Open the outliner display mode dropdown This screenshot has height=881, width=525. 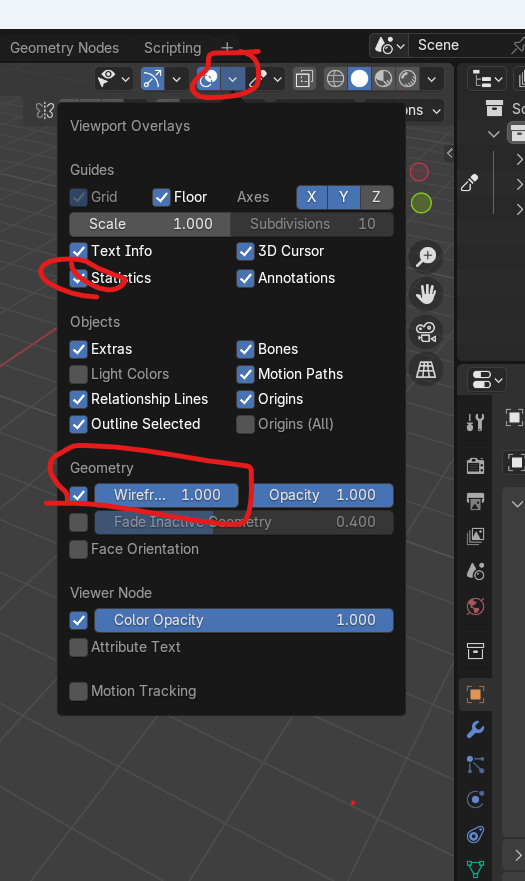[x=487, y=79]
